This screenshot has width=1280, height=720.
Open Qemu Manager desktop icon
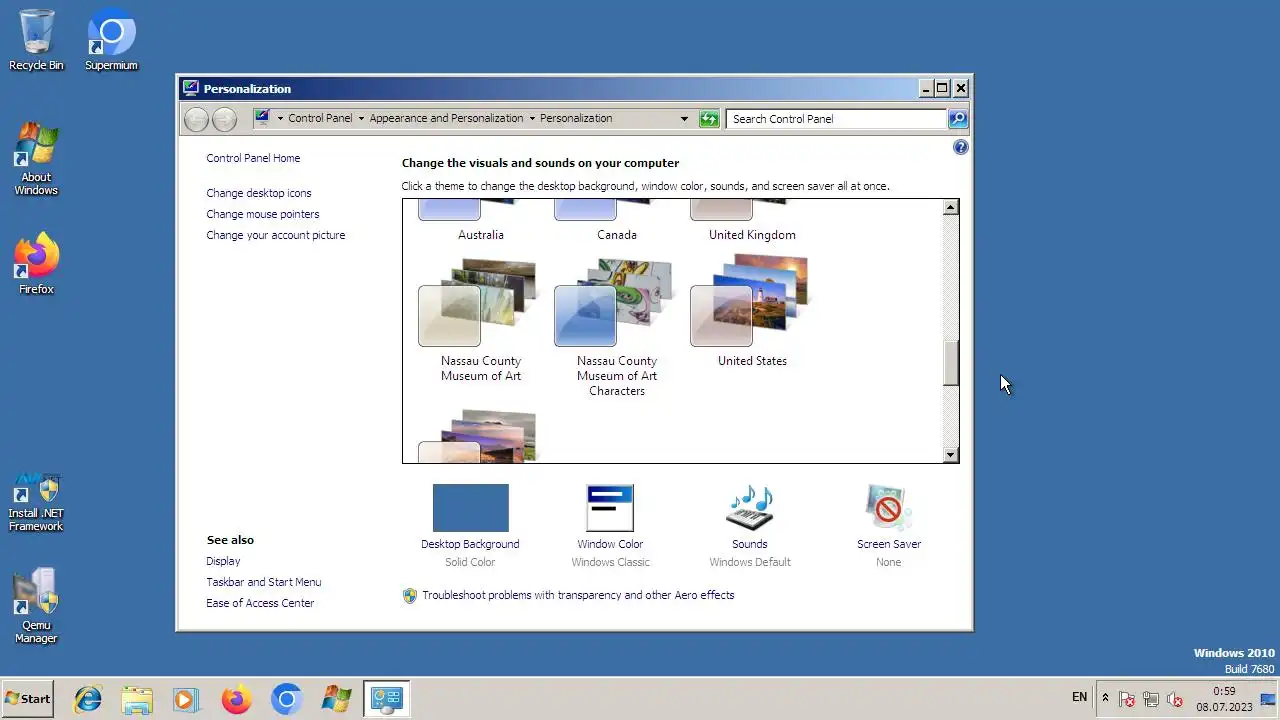(36, 606)
